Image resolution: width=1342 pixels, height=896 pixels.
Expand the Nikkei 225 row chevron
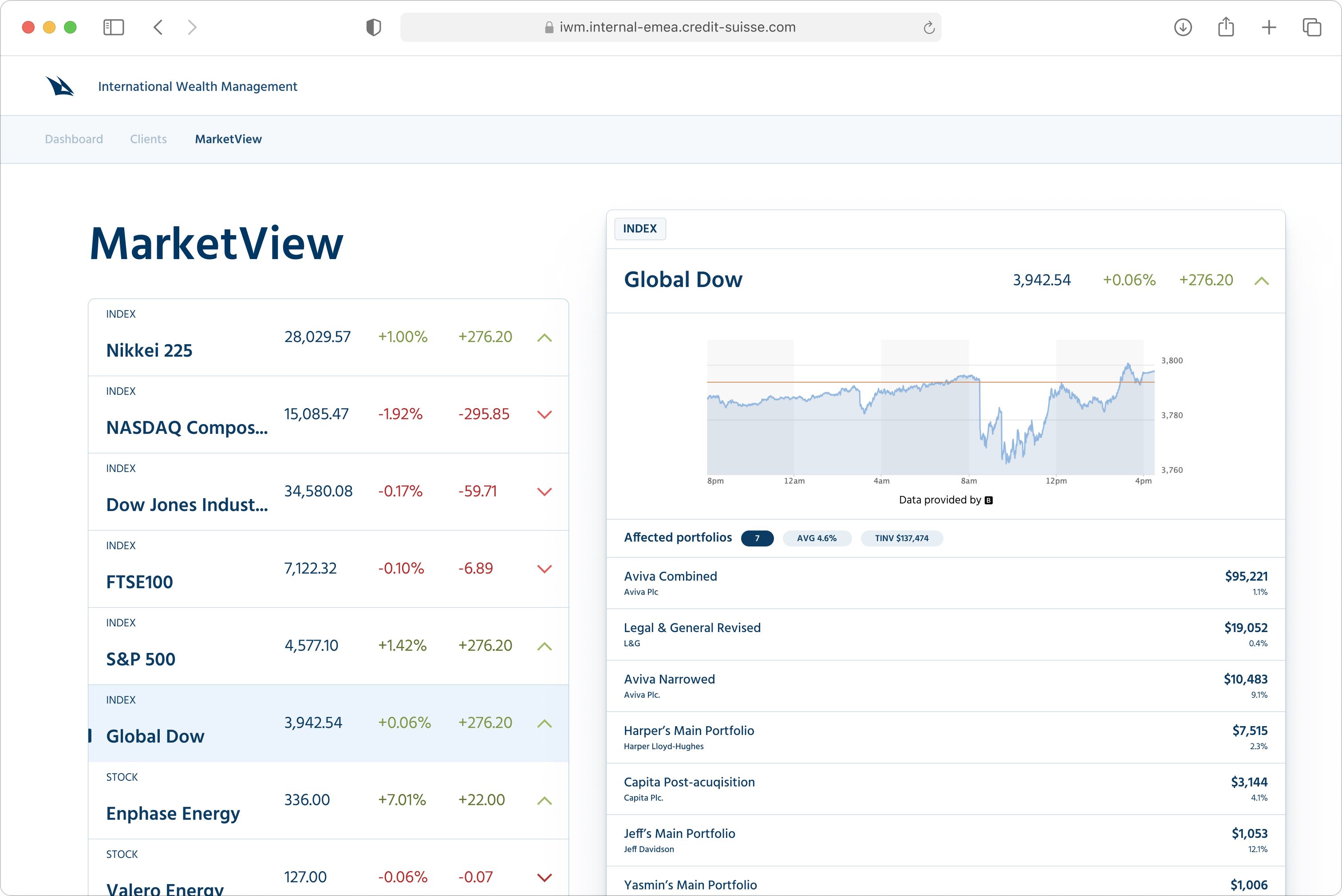tap(544, 338)
